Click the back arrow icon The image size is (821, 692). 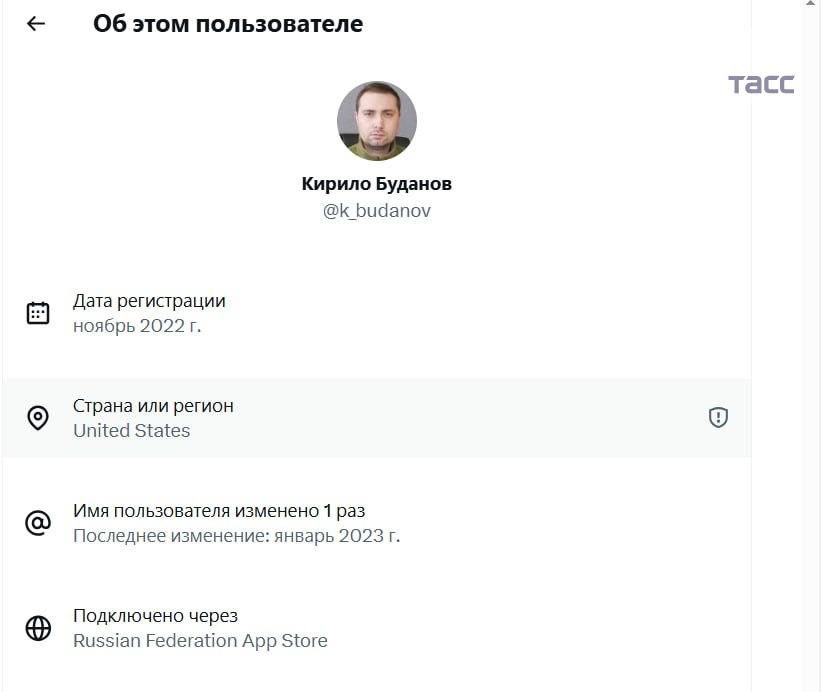coord(36,24)
